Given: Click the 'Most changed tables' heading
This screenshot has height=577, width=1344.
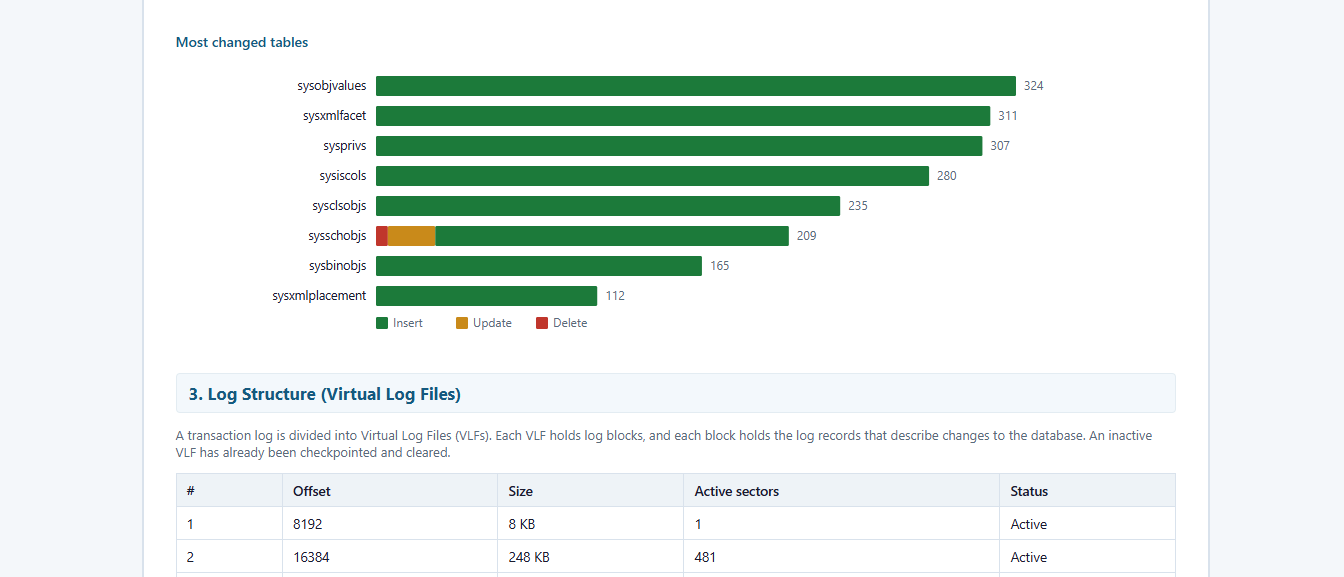Looking at the screenshot, I should tap(242, 42).
